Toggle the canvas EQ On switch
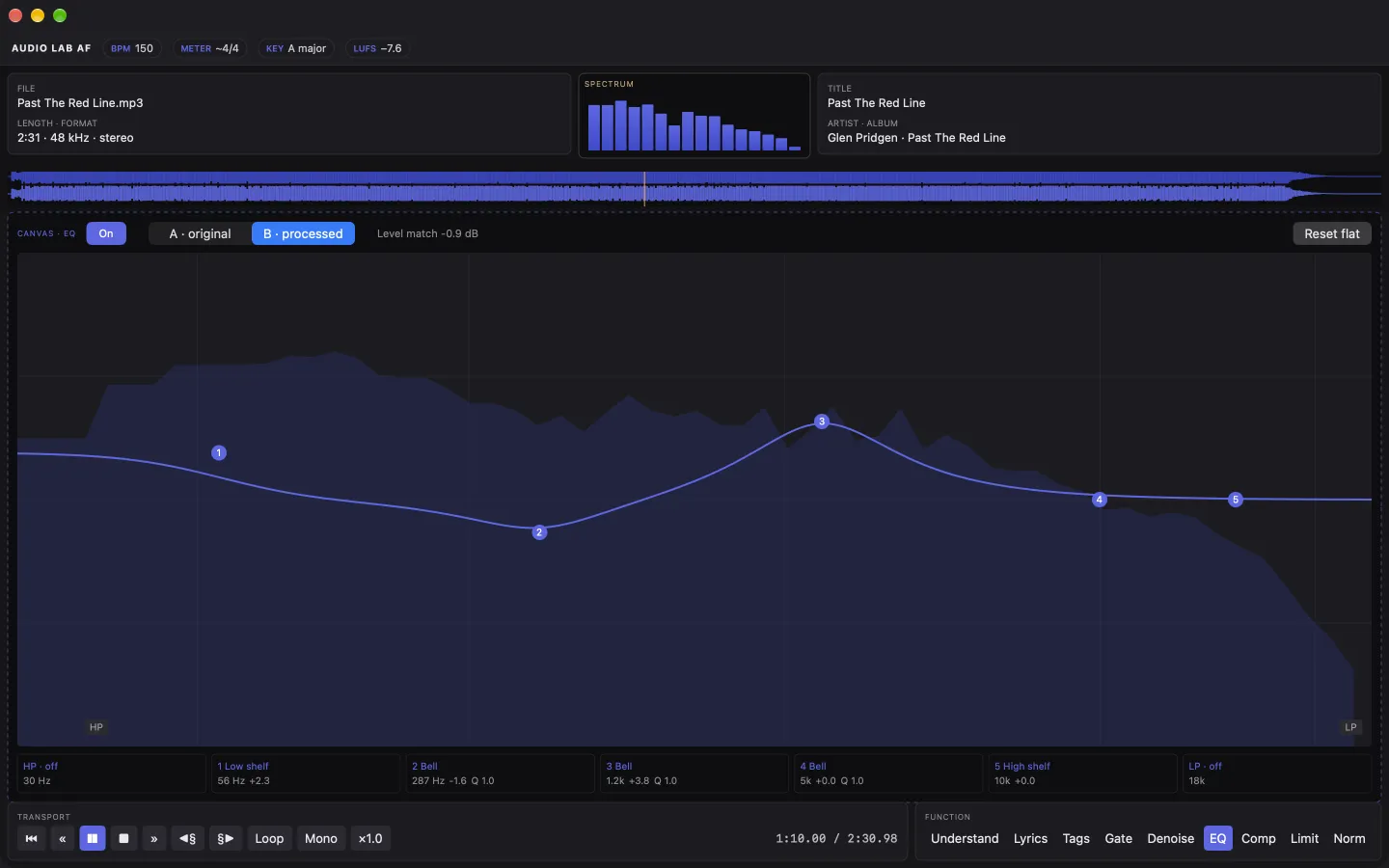 106,233
